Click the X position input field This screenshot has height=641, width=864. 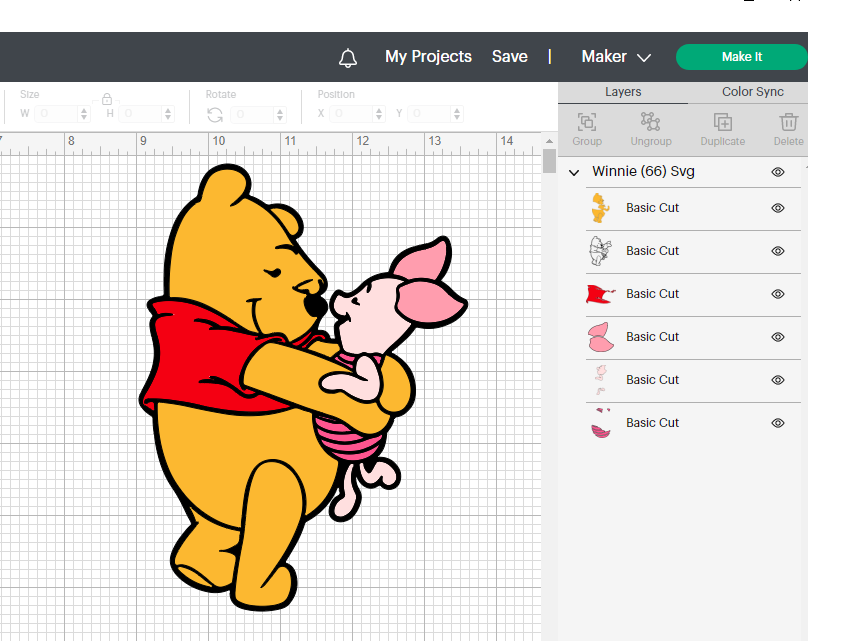click(352, 114)
